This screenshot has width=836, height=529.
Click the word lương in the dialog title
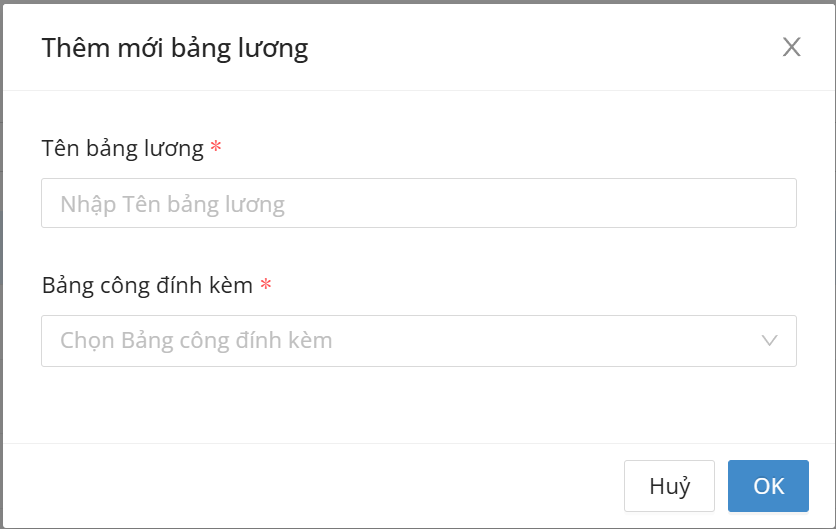click(x=276, y=48)
